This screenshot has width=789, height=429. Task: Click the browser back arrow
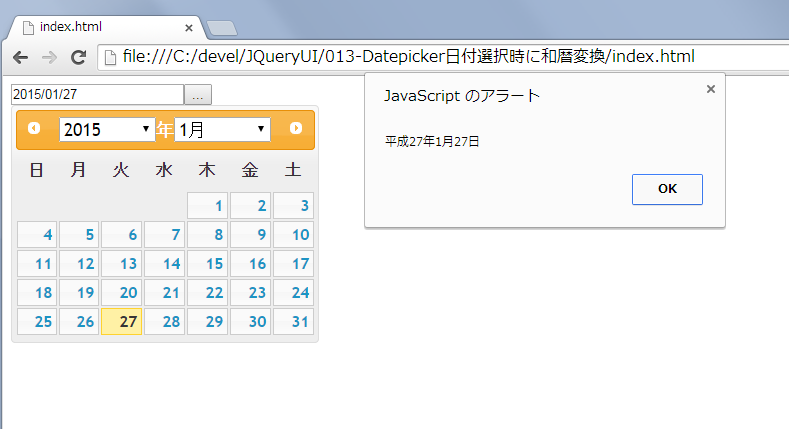[21, 57]
